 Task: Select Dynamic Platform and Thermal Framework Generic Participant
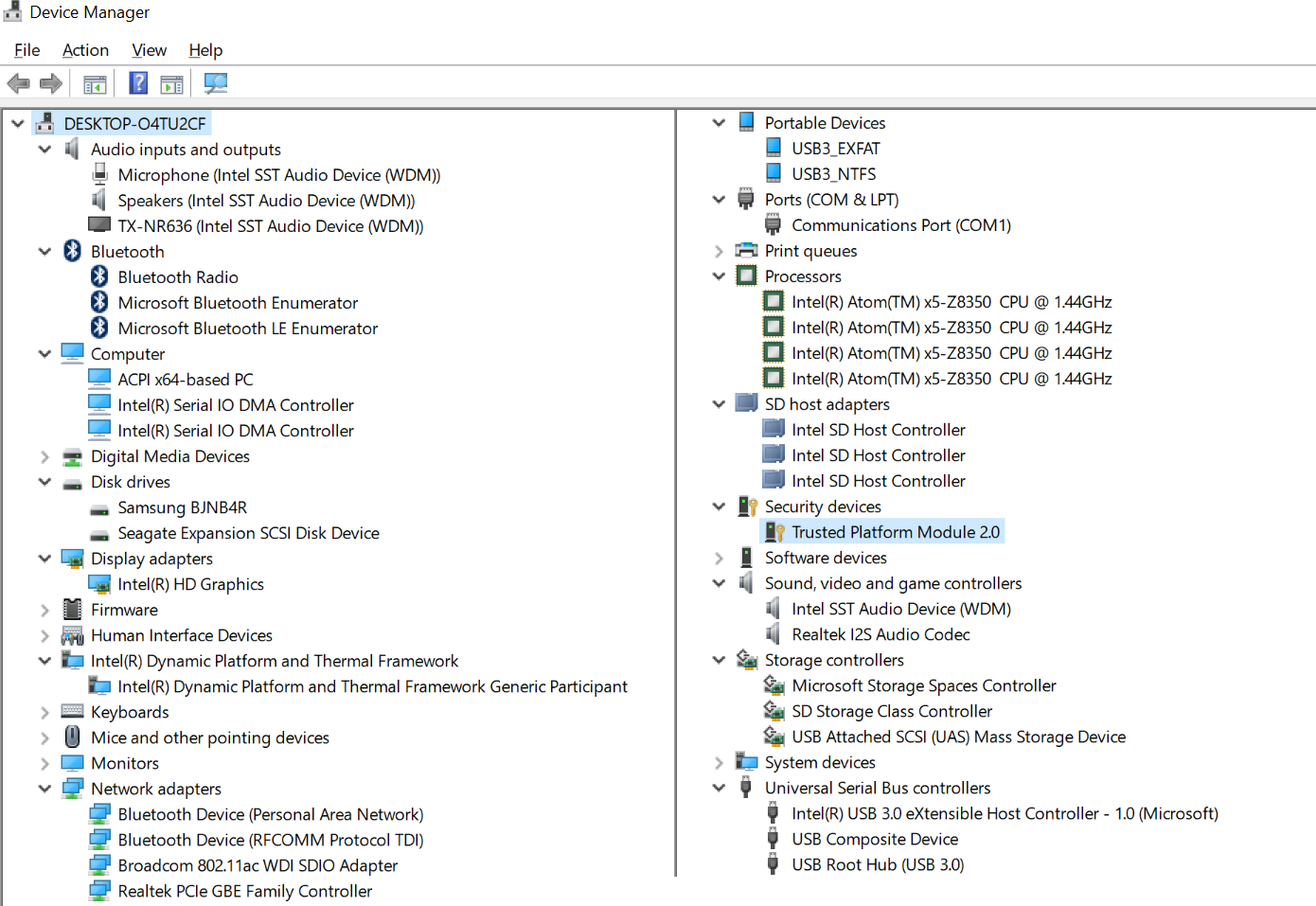pyautogui.click(x=372, y=686)
